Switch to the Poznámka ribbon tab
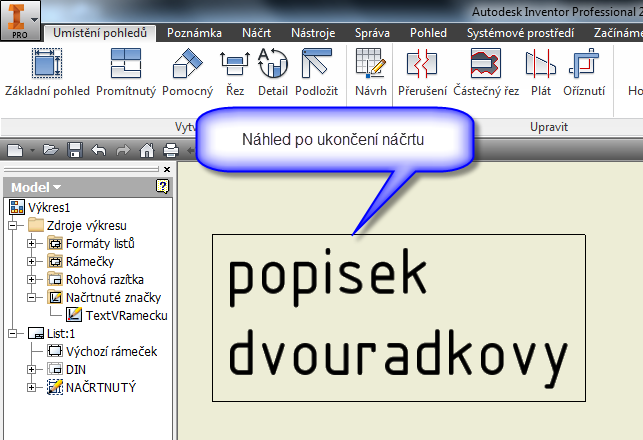Screen dimensions: 643x440 pos(194,33)
